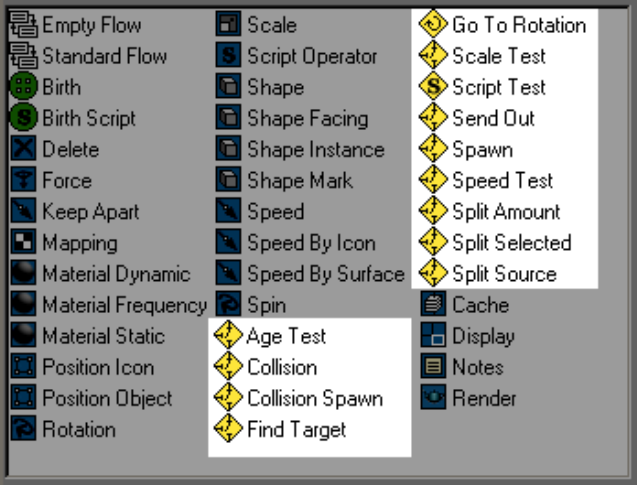Click the Birth Script icon
The width and height of the screenshot is (637, 485).
(23, 118)
